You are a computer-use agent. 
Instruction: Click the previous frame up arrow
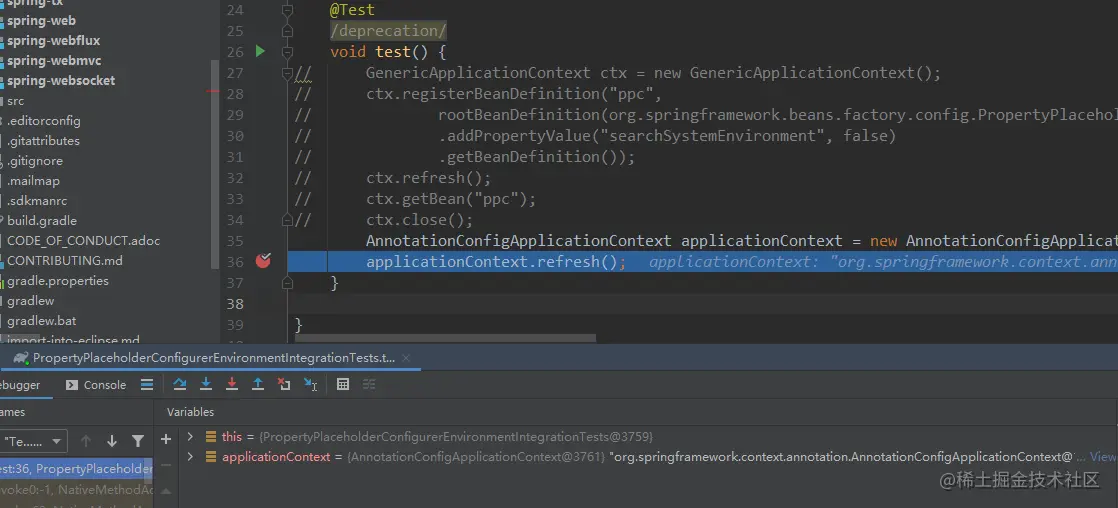tap(86, 441)
